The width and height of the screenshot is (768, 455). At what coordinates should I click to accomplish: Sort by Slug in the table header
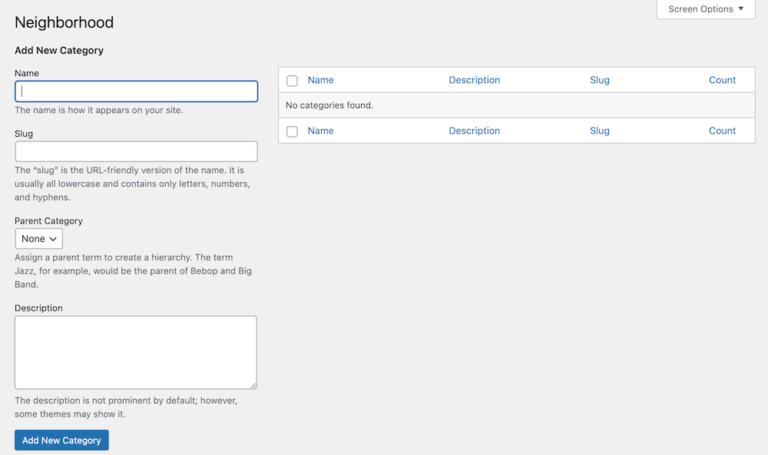600,80
